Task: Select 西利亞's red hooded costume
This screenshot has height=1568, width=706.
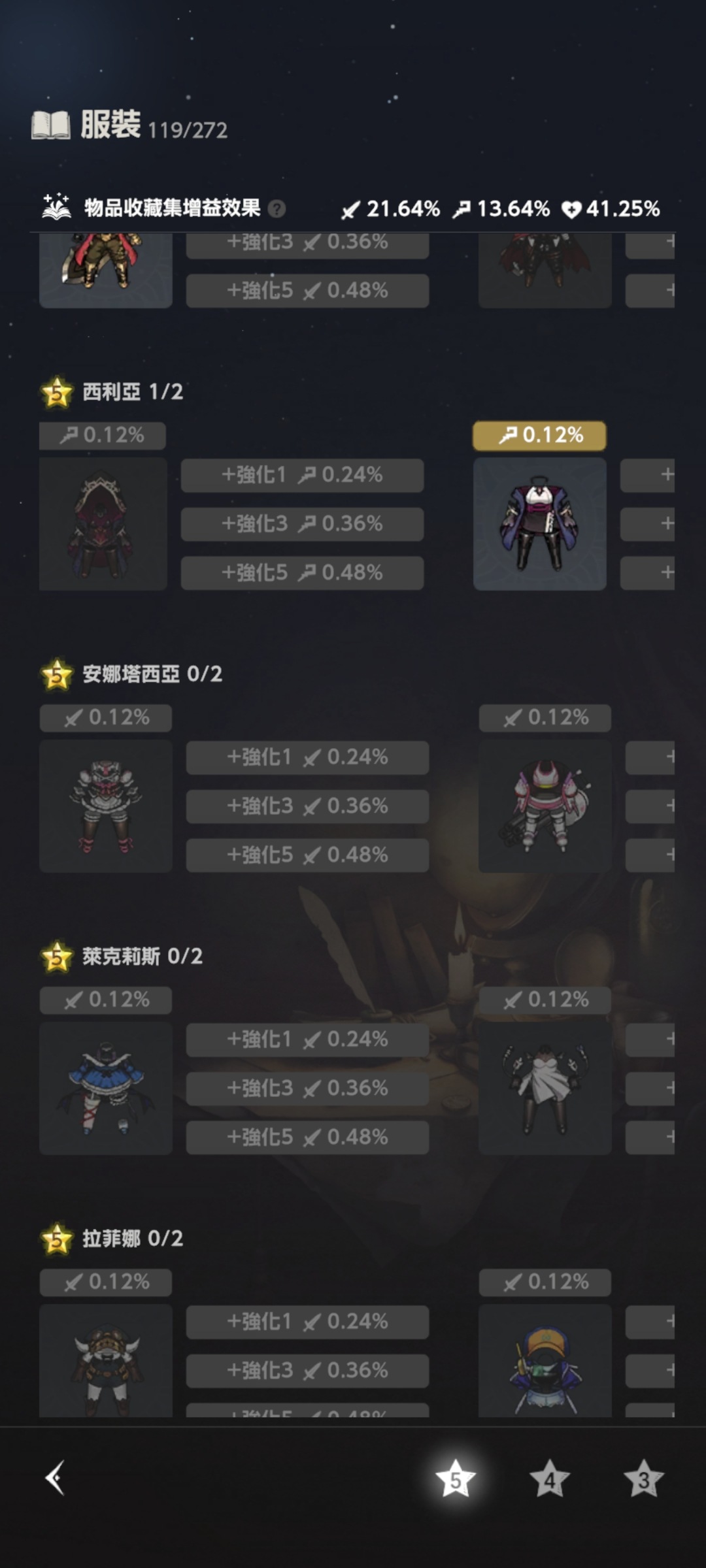Action: tap(103, 524)
